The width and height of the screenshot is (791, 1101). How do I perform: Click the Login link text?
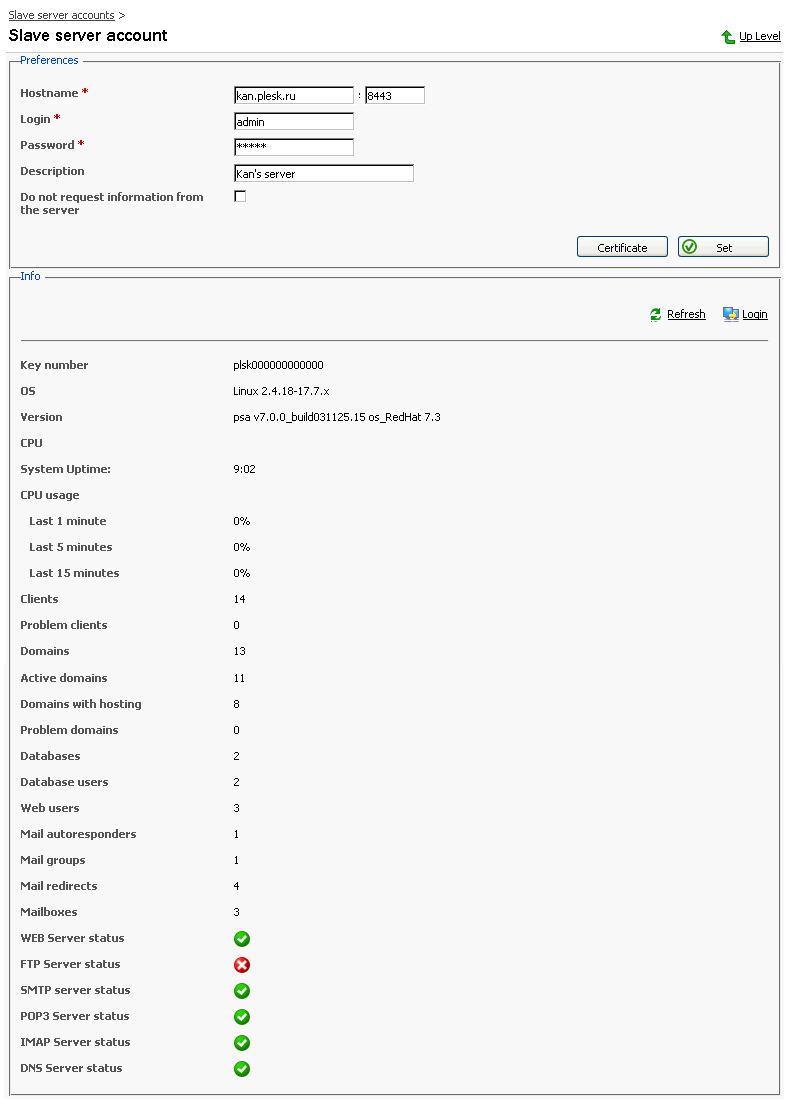click(755, 314)
